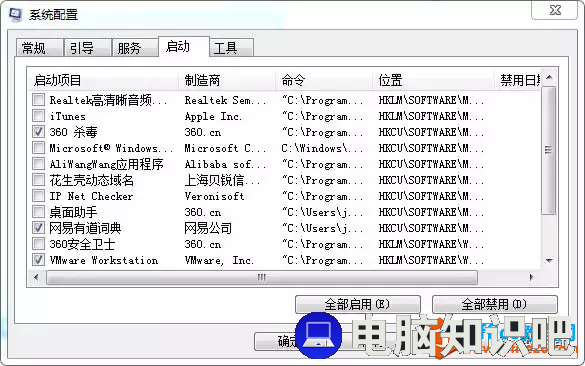Viewport: 585px width, 366px height.
Task: Tick the Realtek高清晰音频 checkbox
Action: click(x=38, y=100)
